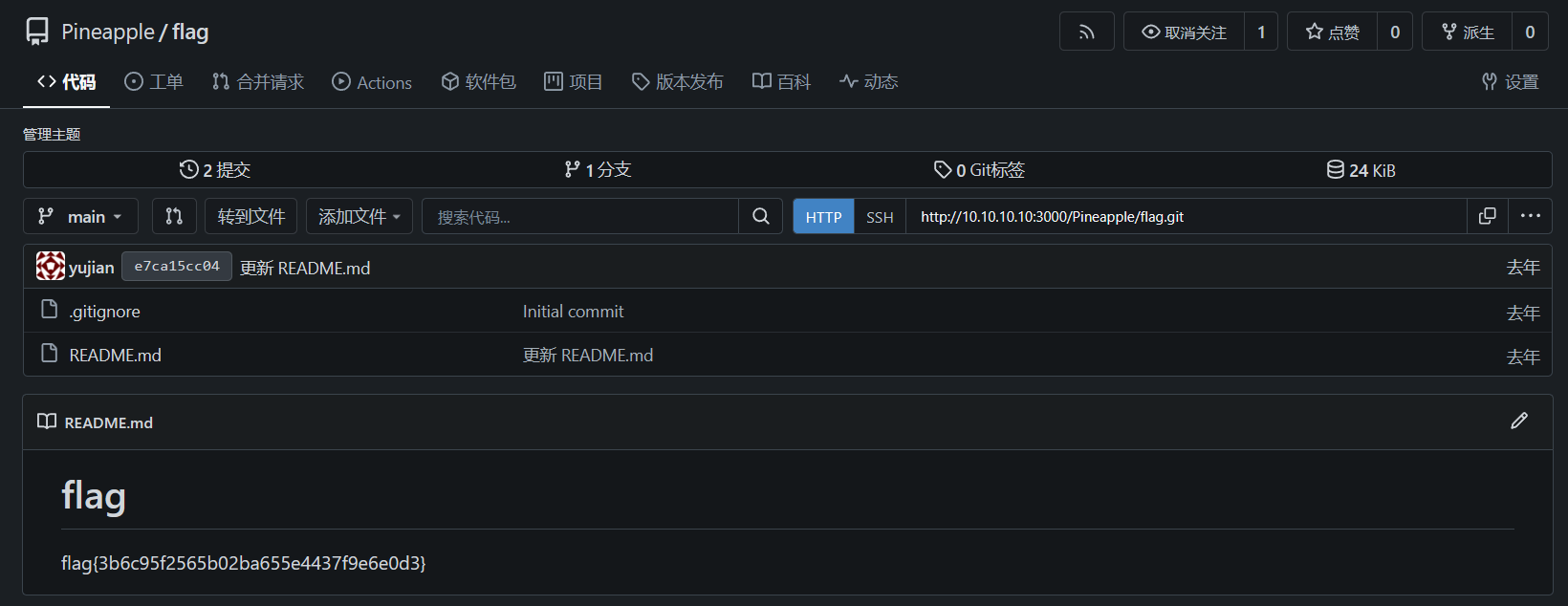Viewport: 1568px width, 606px height.
Task: Open commit e7ca15cc04
Action: click(x=177, y=267)
